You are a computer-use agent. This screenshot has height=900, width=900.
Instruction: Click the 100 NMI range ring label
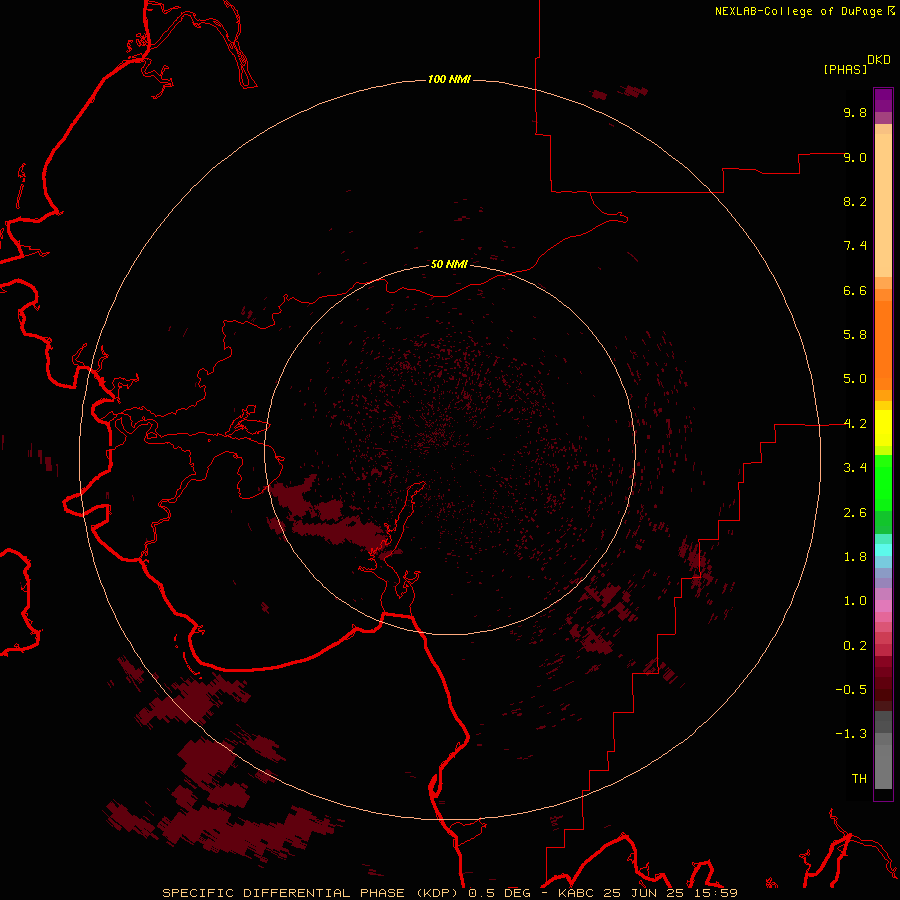coord(449,79)
